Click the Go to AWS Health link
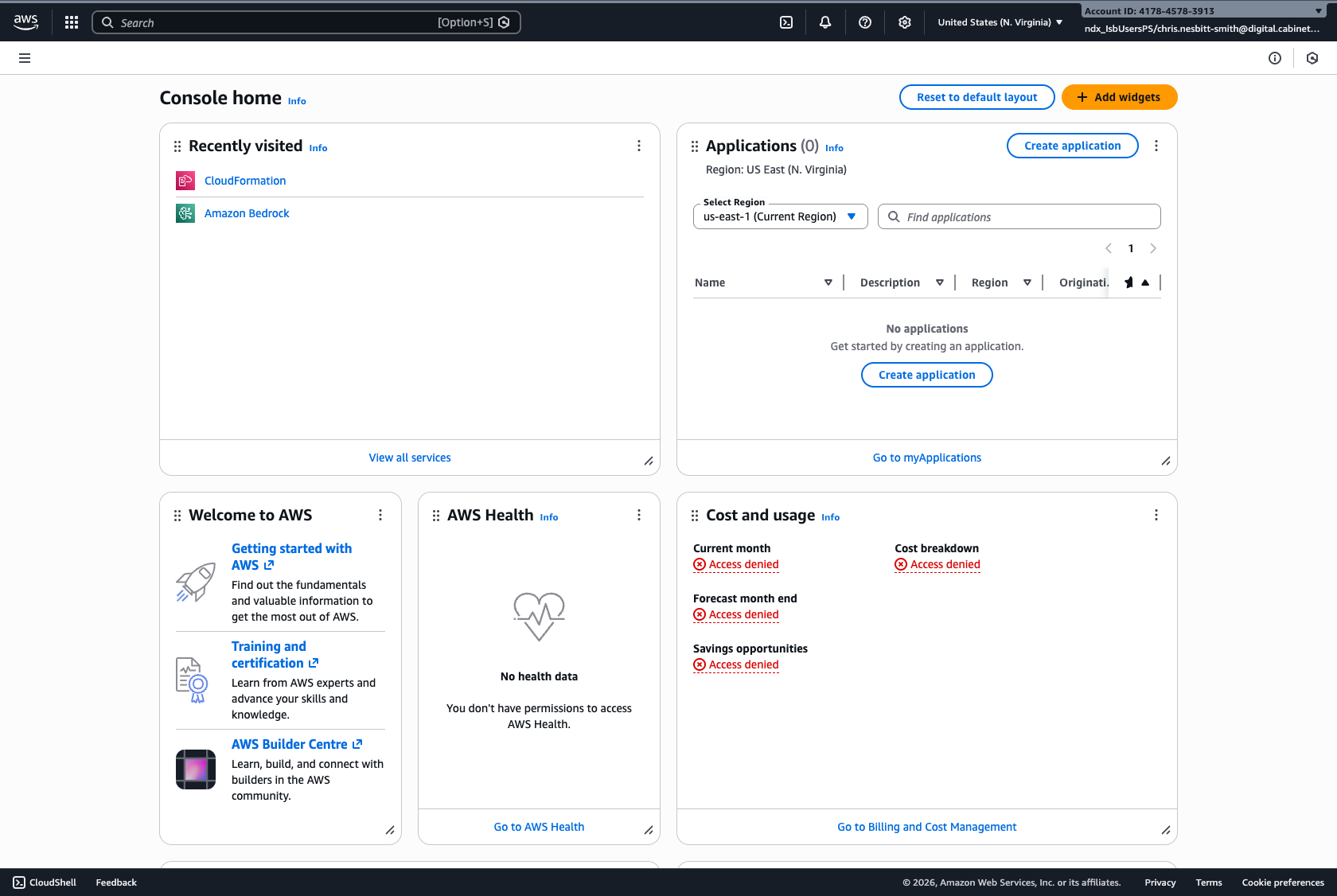Viewport: 1337px width, 896px height. (x=539, y=827)
